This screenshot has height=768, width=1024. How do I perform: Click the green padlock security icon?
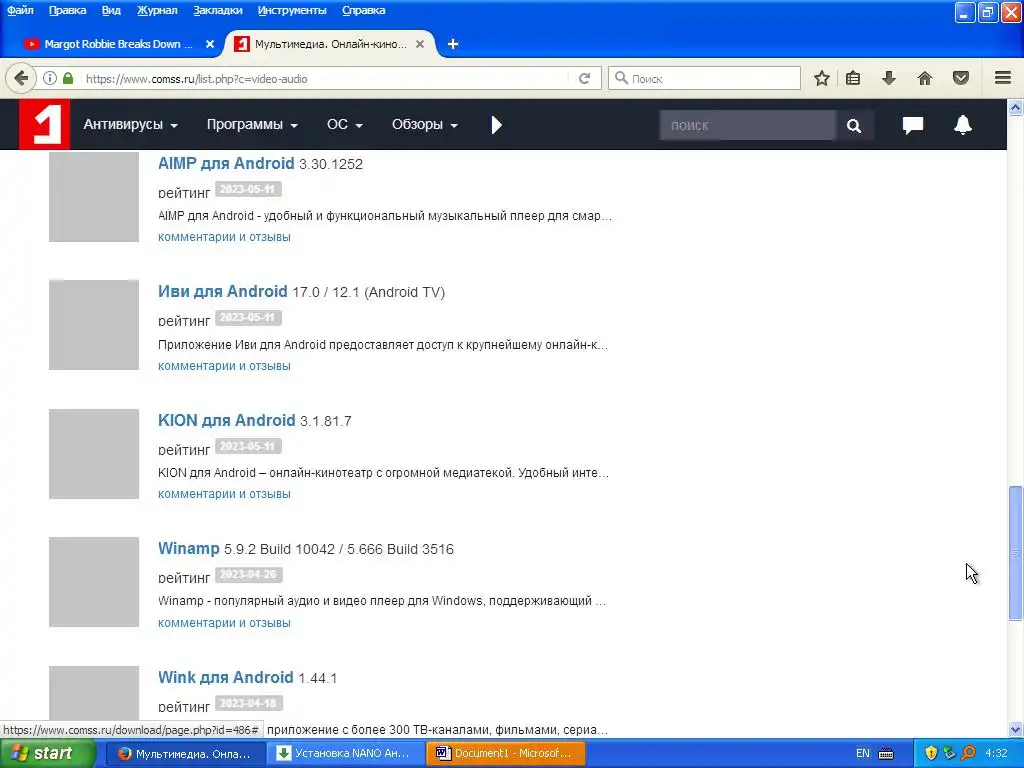(x=68, y=78)
